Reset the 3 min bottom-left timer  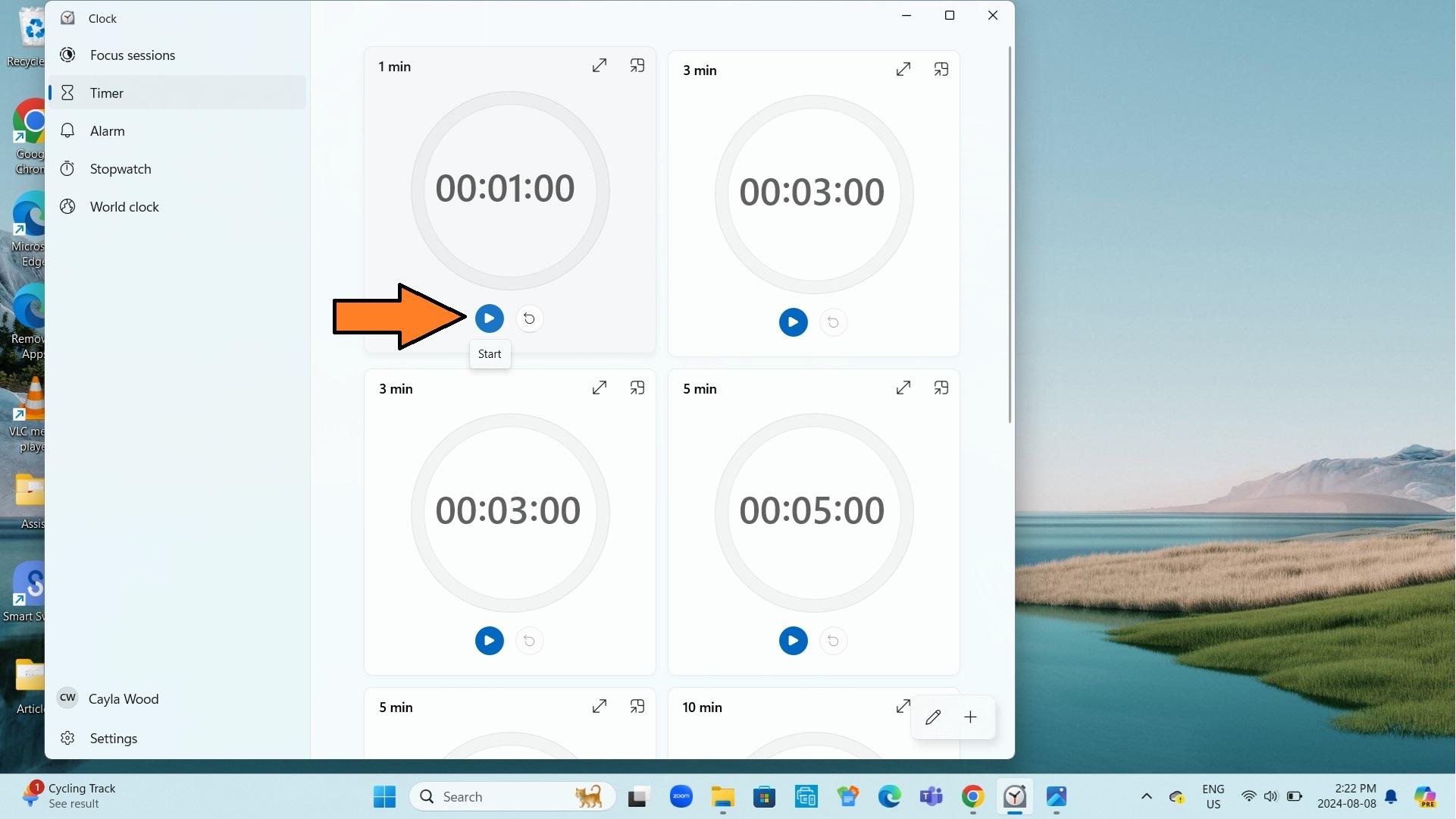(528, 640)
